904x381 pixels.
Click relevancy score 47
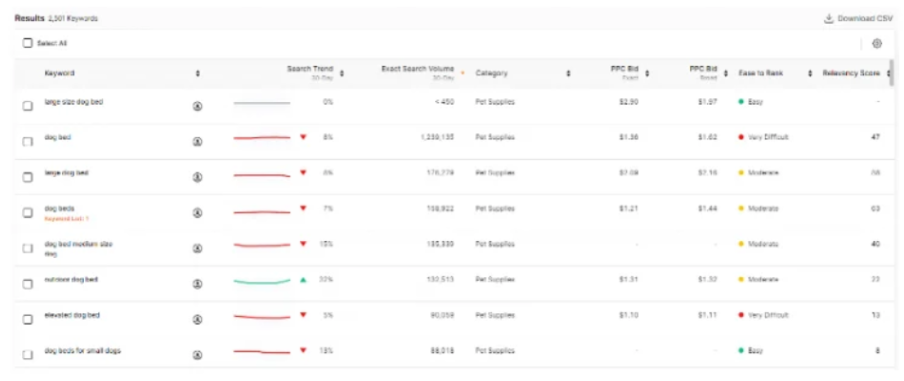click(x=876, y=138)
